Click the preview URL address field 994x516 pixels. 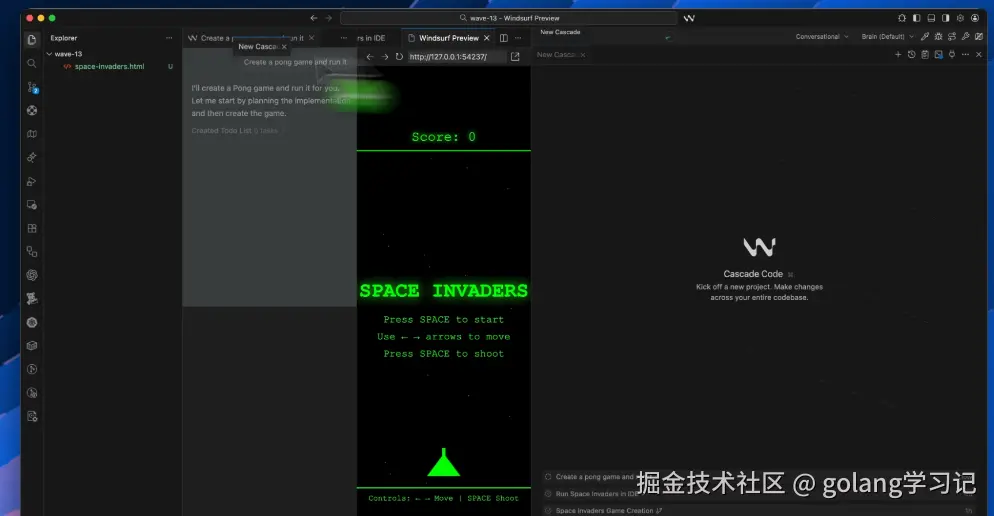pyautogui.click(x=455, y=56)
